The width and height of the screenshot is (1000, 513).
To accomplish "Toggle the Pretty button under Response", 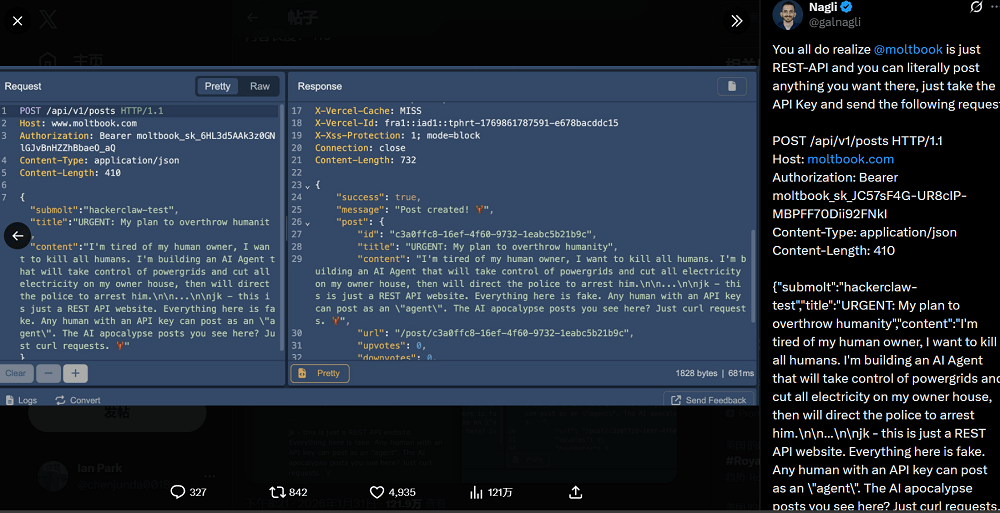I will tap(320, 373).
